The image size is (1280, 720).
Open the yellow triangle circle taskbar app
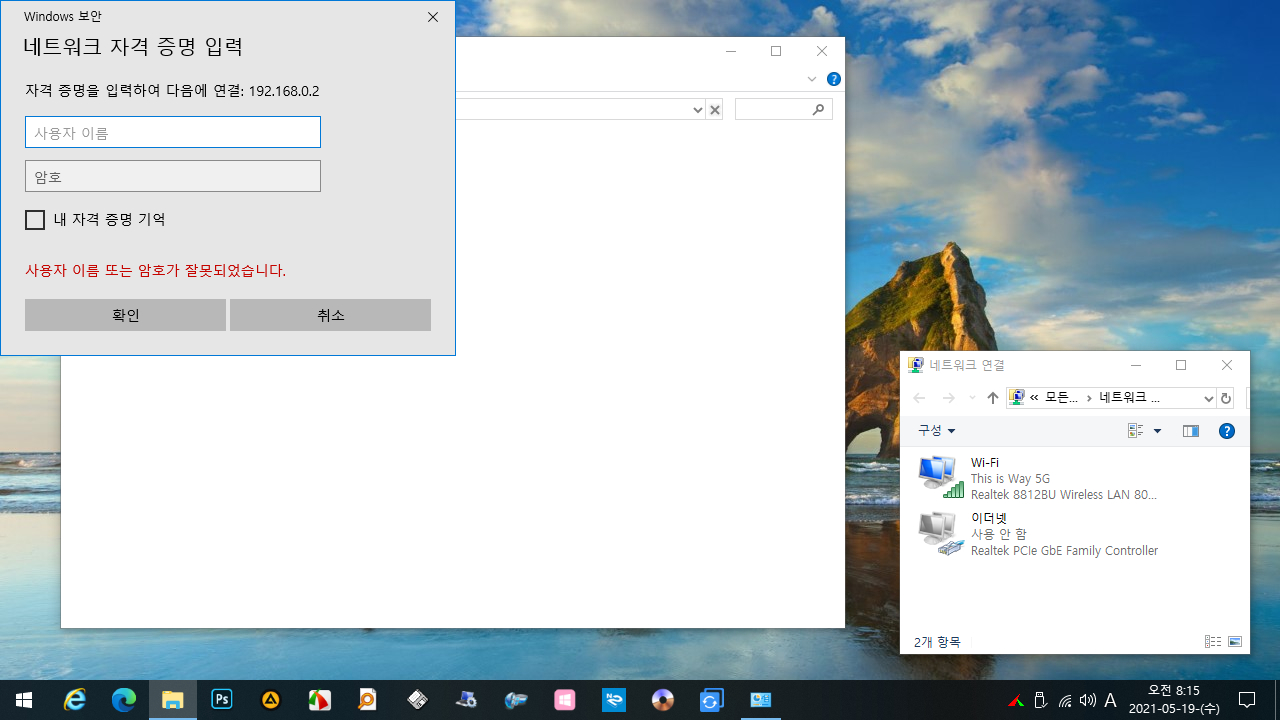point(271,700)
